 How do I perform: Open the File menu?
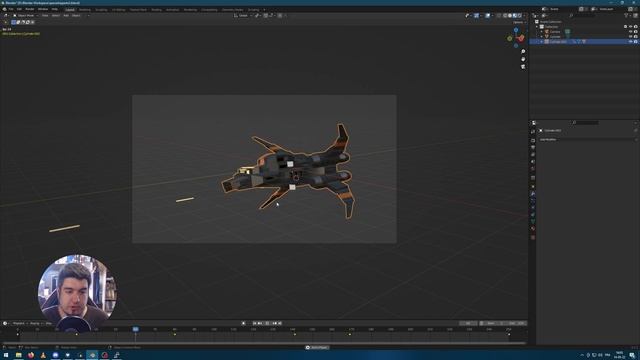pyautogui.click(x=11, y=9)
